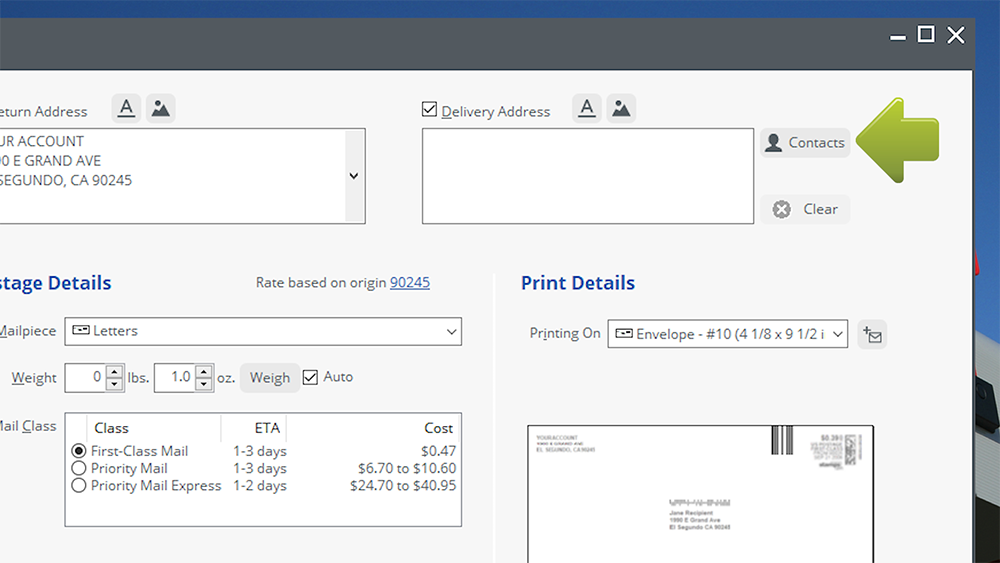The width and height of the screenshot is (1000, 563).
Task: Select Priority Mail Express option
Action: click(x=78, y=485)
